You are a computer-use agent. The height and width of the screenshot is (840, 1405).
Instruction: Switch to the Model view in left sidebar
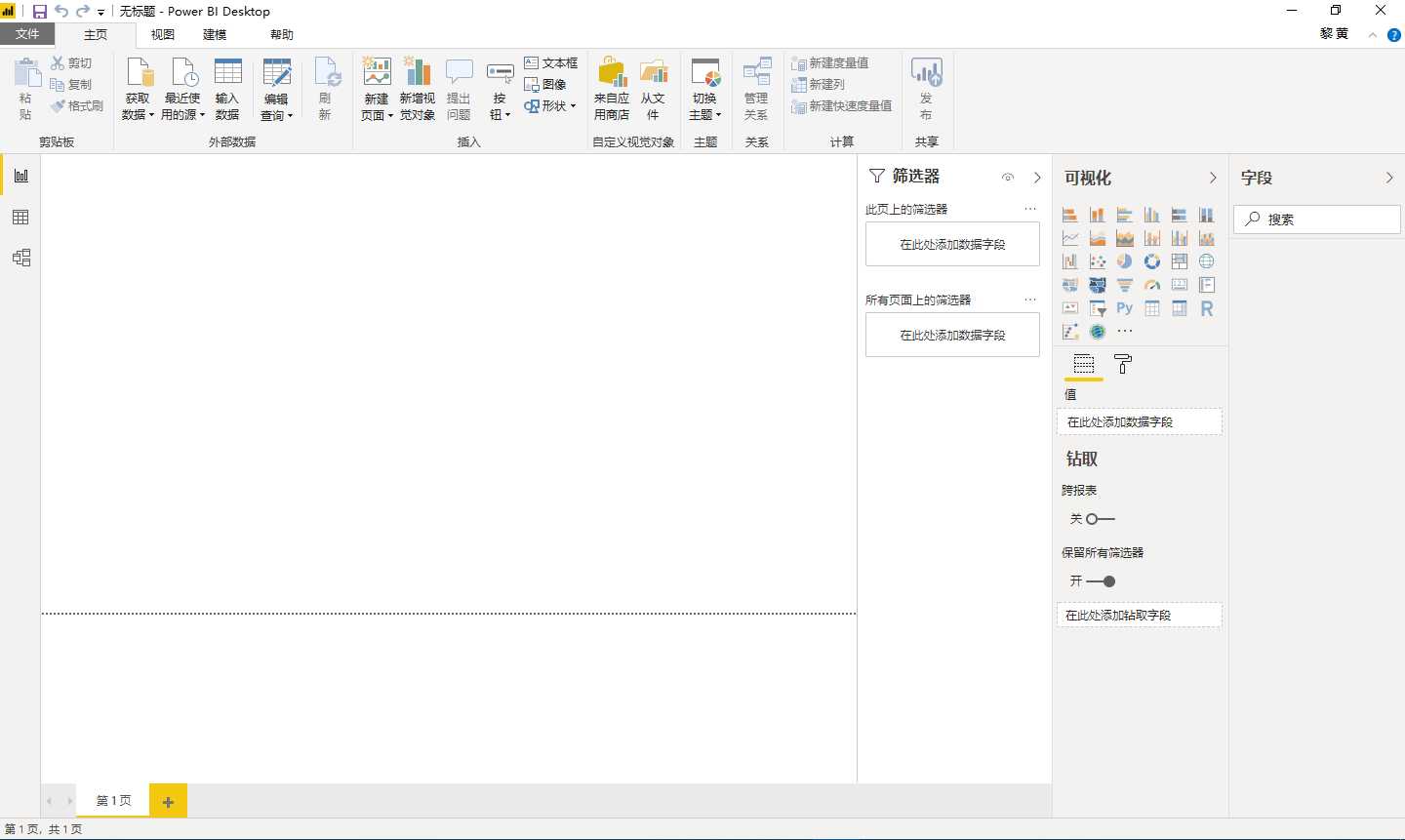(x=20, y=258)
